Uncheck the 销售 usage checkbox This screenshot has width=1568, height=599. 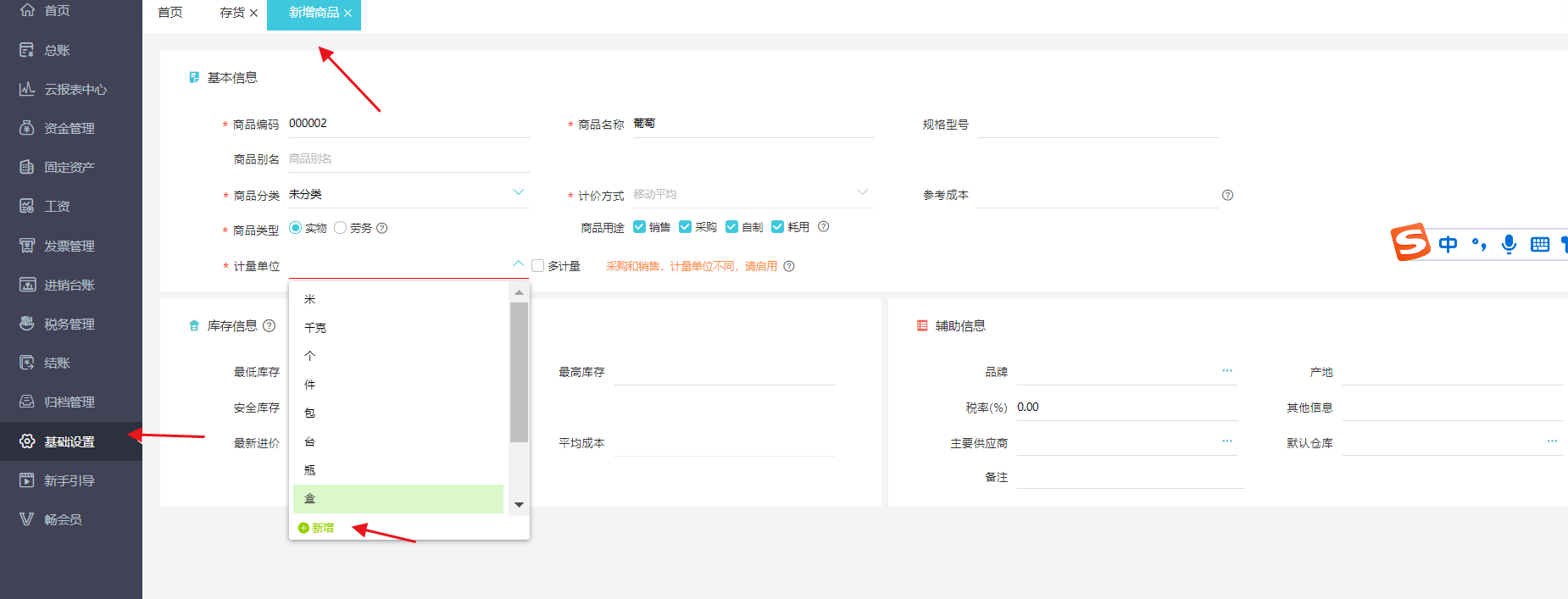(639, 227)
